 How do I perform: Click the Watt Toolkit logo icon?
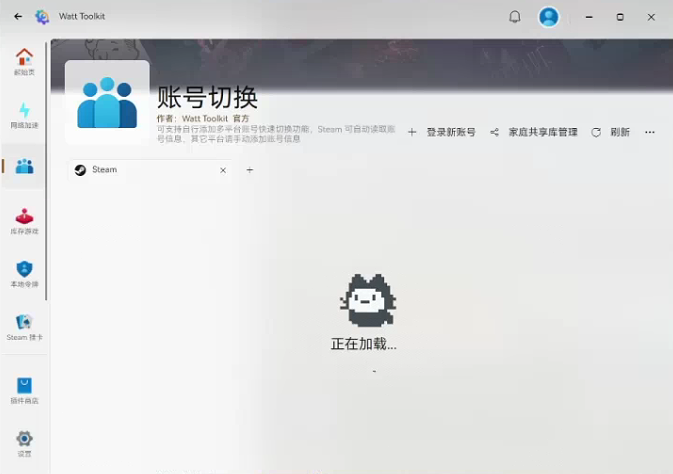[x=42, y=17]
